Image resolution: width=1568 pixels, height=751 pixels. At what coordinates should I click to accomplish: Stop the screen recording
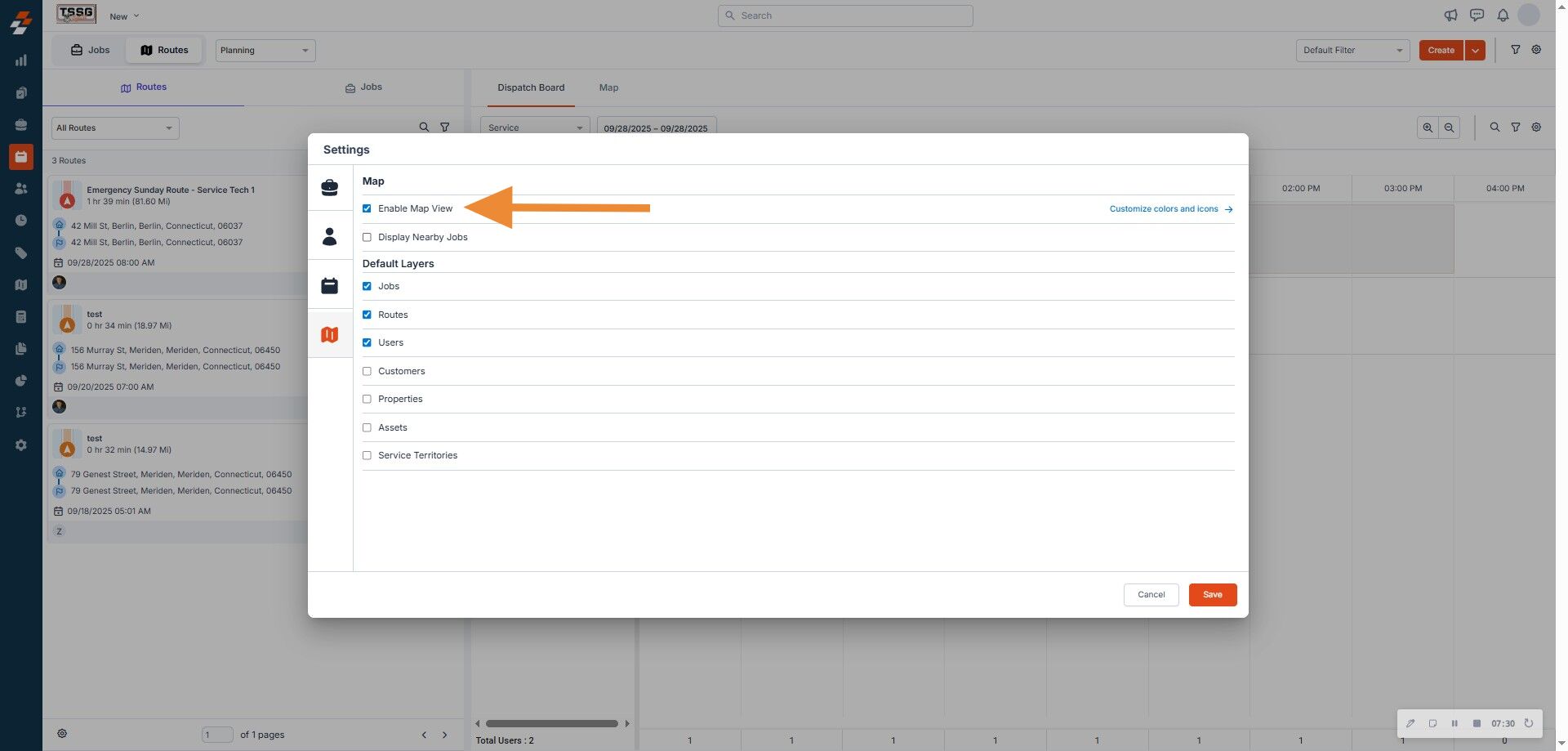tap(1477, 723)
